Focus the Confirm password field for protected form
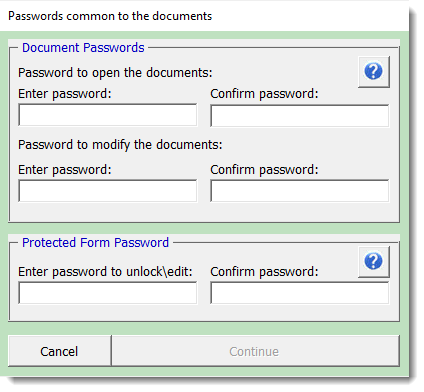The width and height of the screenshot is (424, 392). point(300,293)
